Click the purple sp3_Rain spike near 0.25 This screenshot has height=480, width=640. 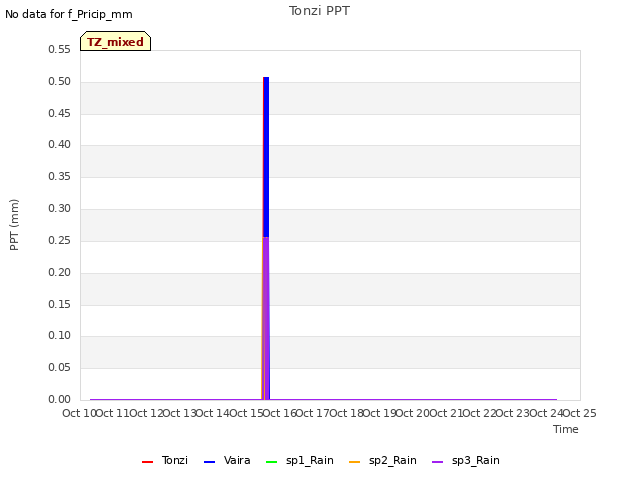pyautogui.click(x=266, y=318)
